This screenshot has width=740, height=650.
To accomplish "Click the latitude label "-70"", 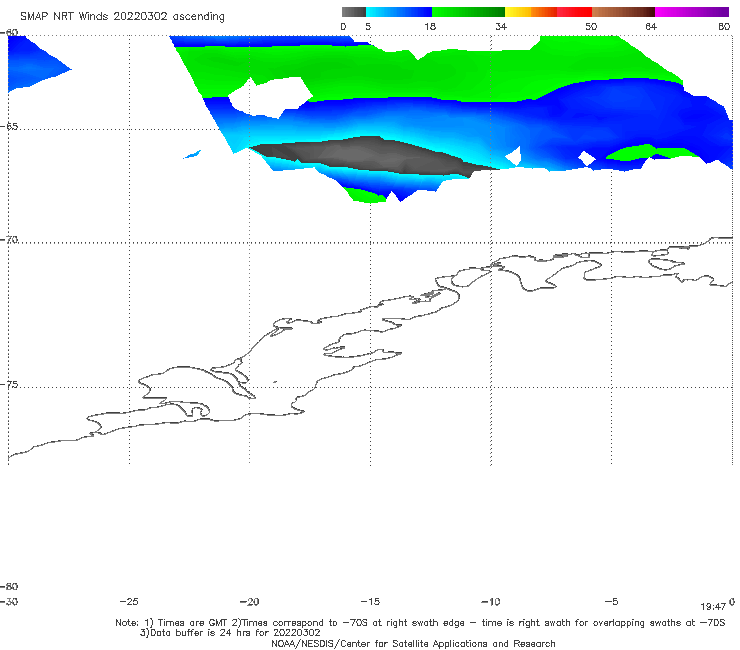I will coord(9,240).
